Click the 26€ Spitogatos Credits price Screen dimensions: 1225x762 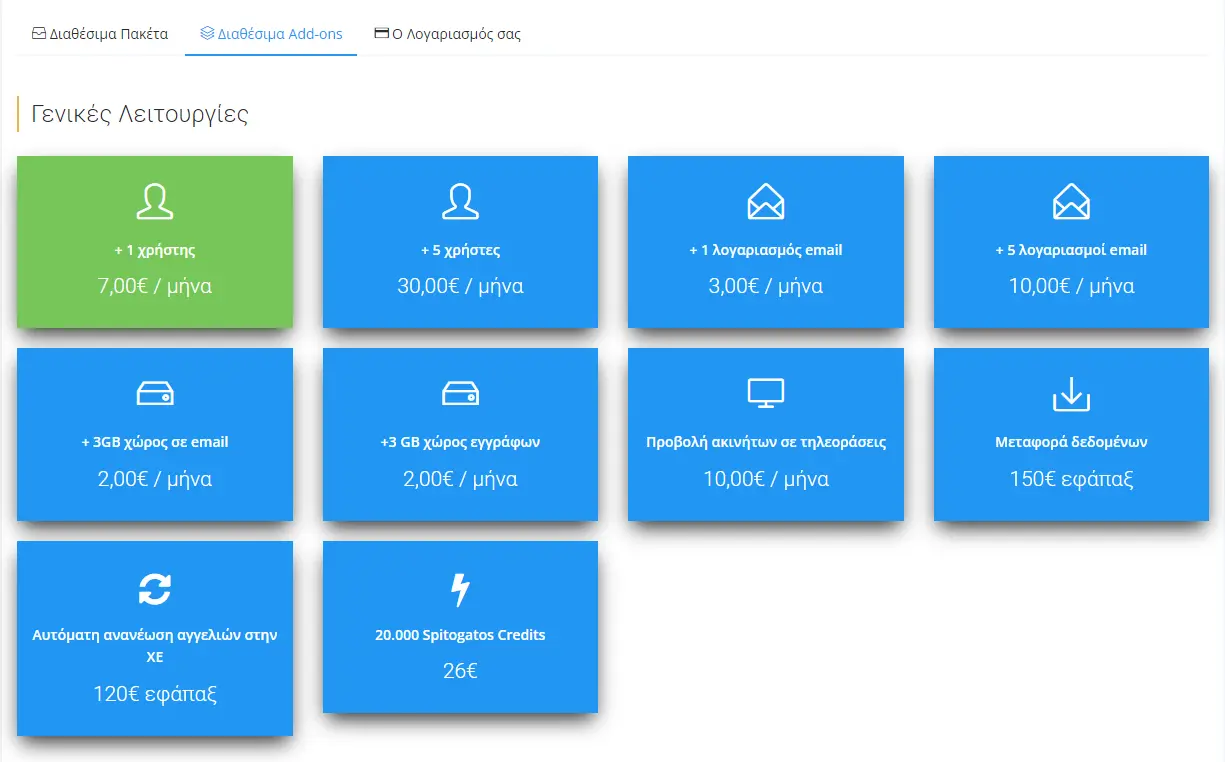point(460,671)
